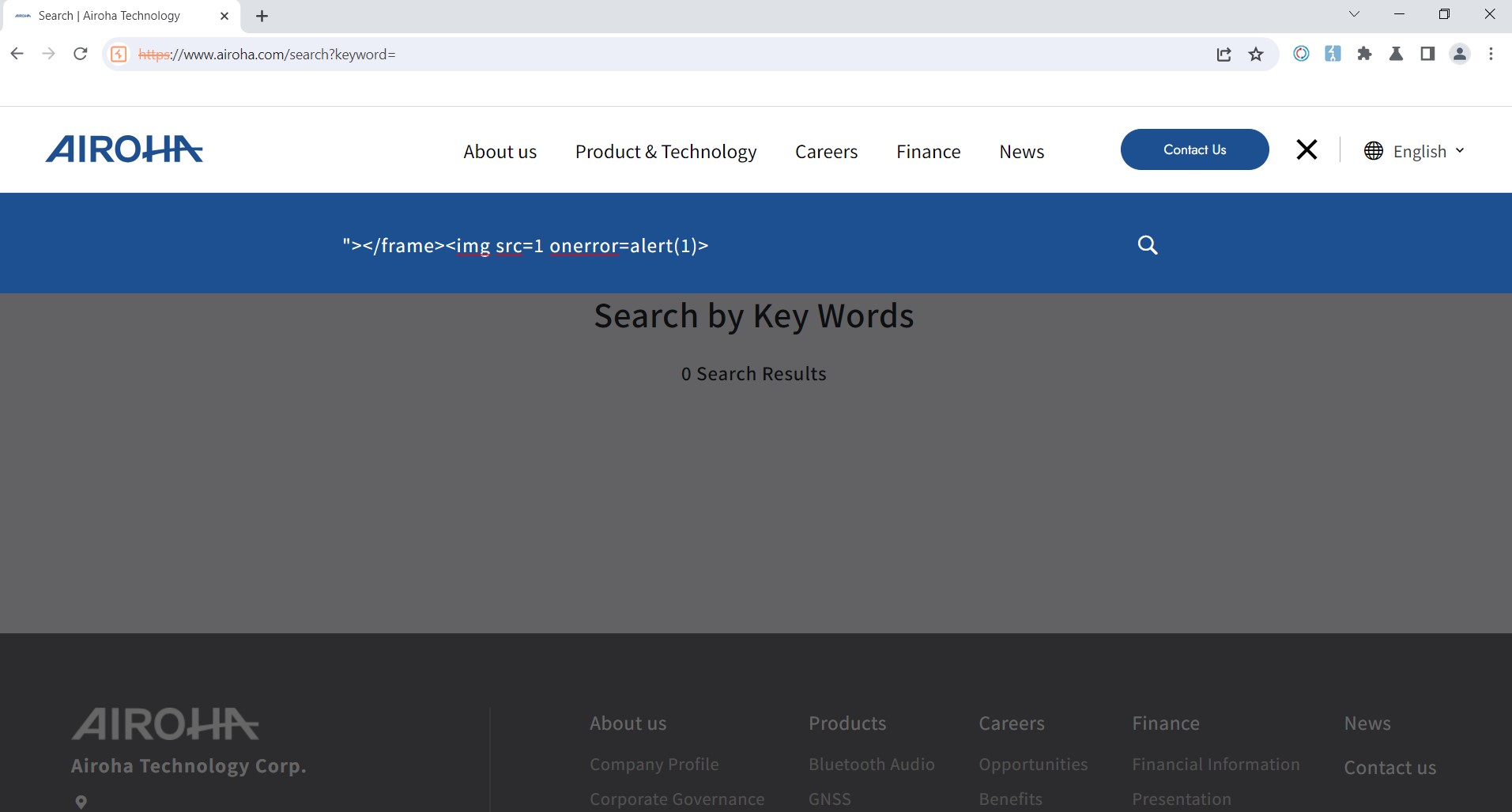Image resolution: width=1512 pixels, height=812 pixels.
Task: Open the Extensions puzzle piece menu
Action: click(x=1364, y=54)
